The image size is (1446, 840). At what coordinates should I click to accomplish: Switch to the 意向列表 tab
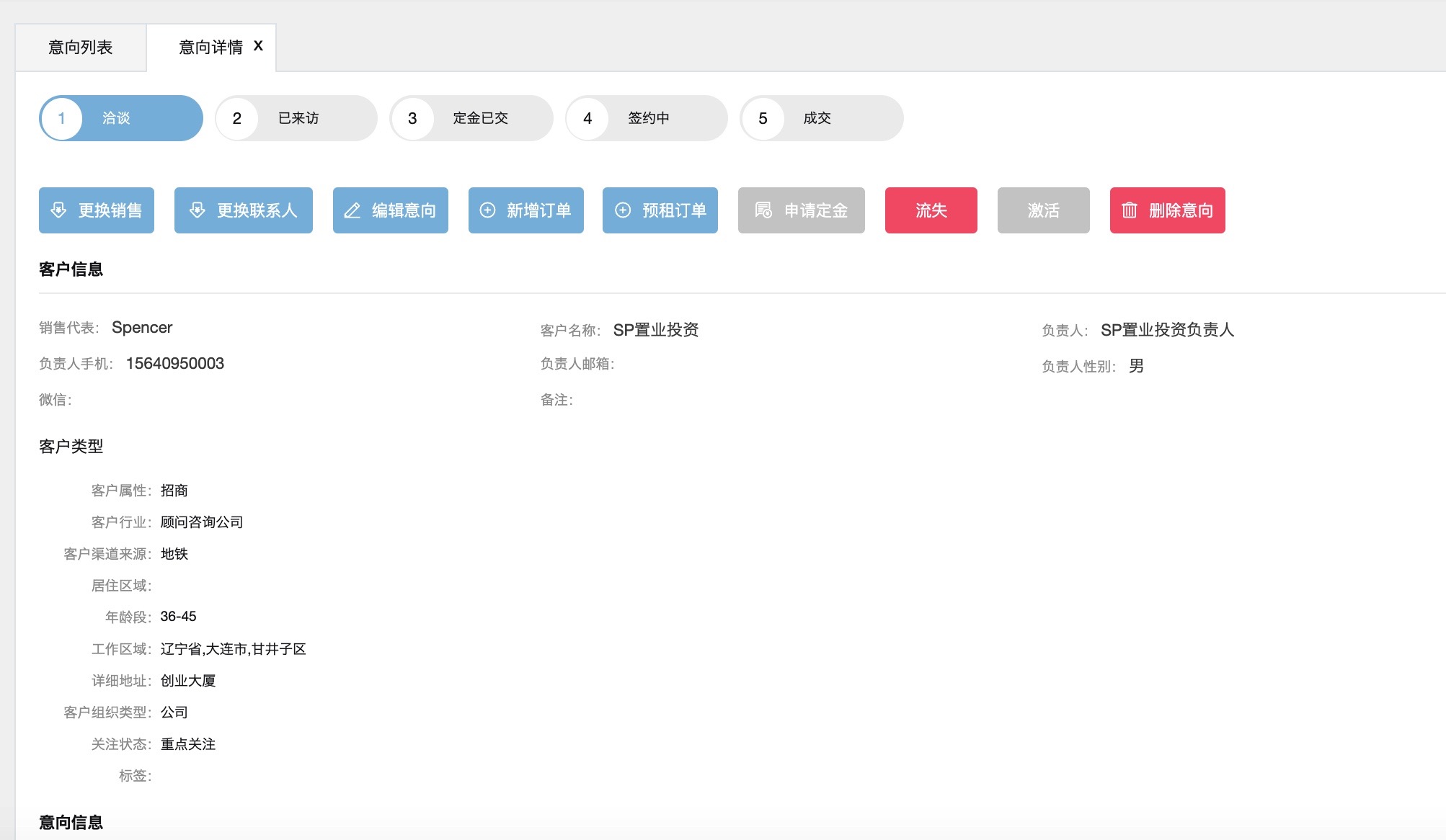click(x=81, y=48)
